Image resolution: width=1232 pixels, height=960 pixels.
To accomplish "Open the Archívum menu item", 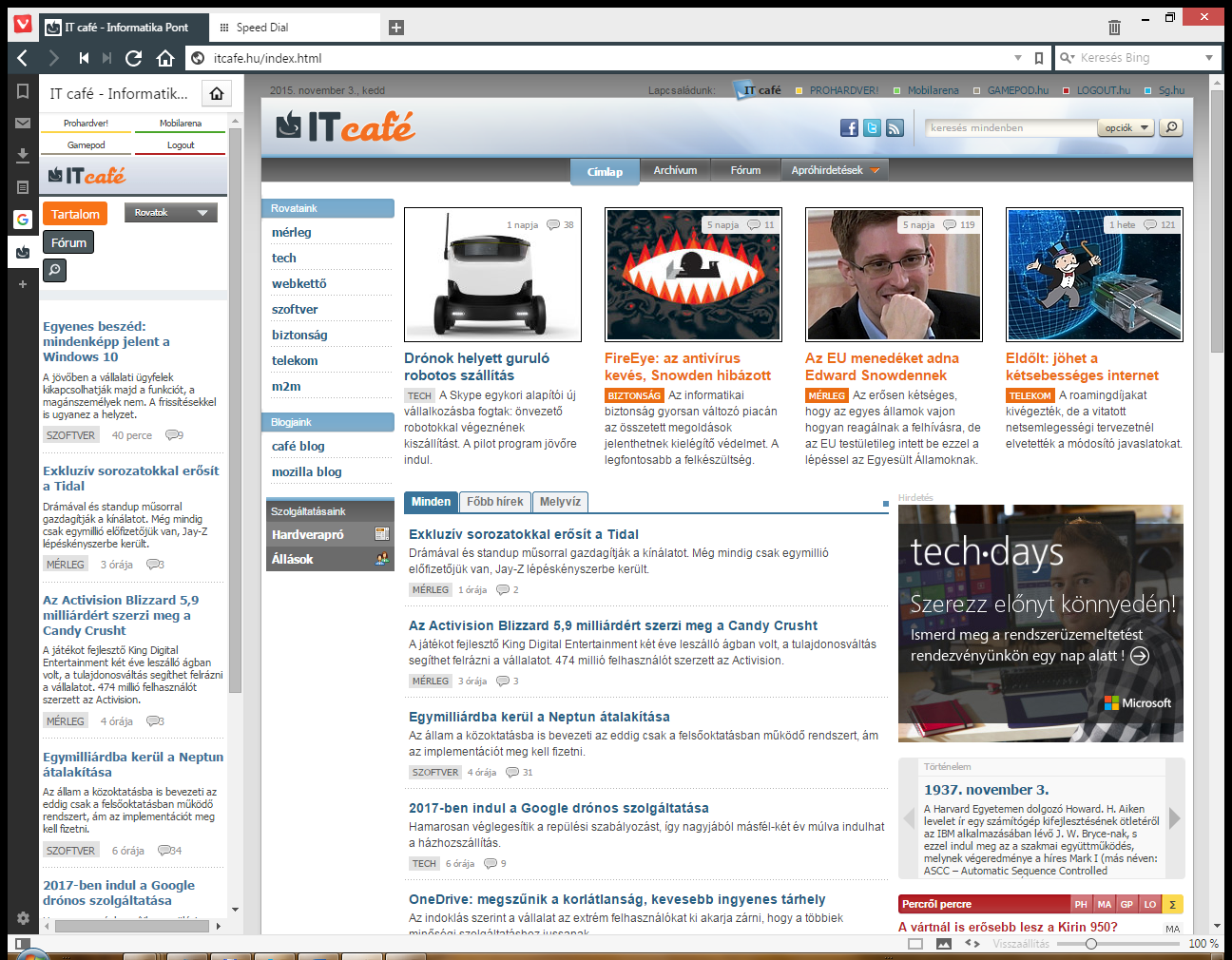I will tap(675, 170).
